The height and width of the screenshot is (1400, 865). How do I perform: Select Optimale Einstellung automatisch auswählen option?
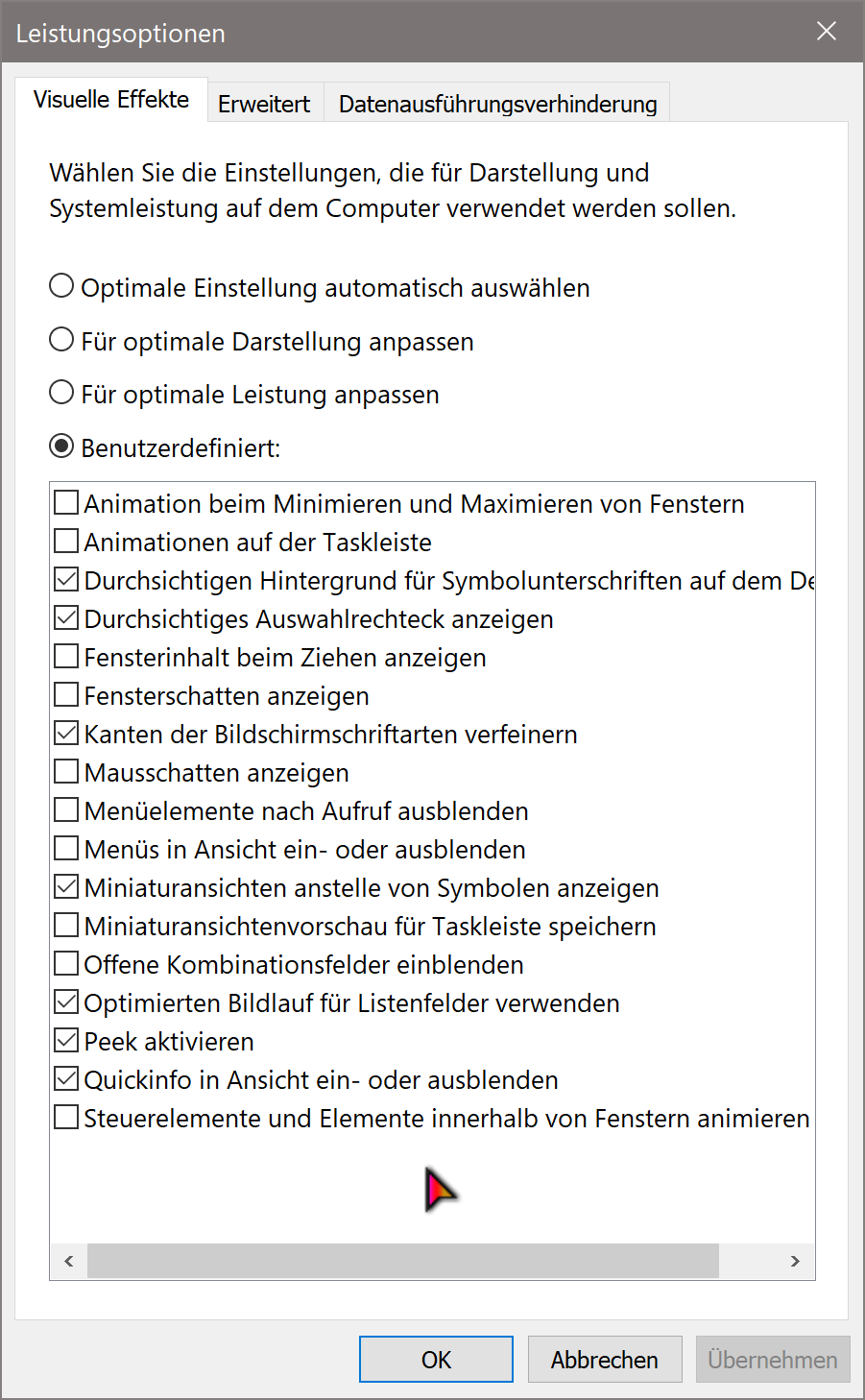pyautogui.click(x=61, y=286)
